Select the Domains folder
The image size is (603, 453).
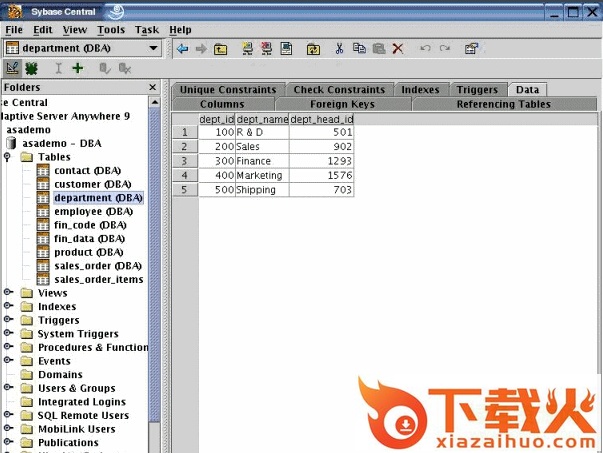[60, 375]
